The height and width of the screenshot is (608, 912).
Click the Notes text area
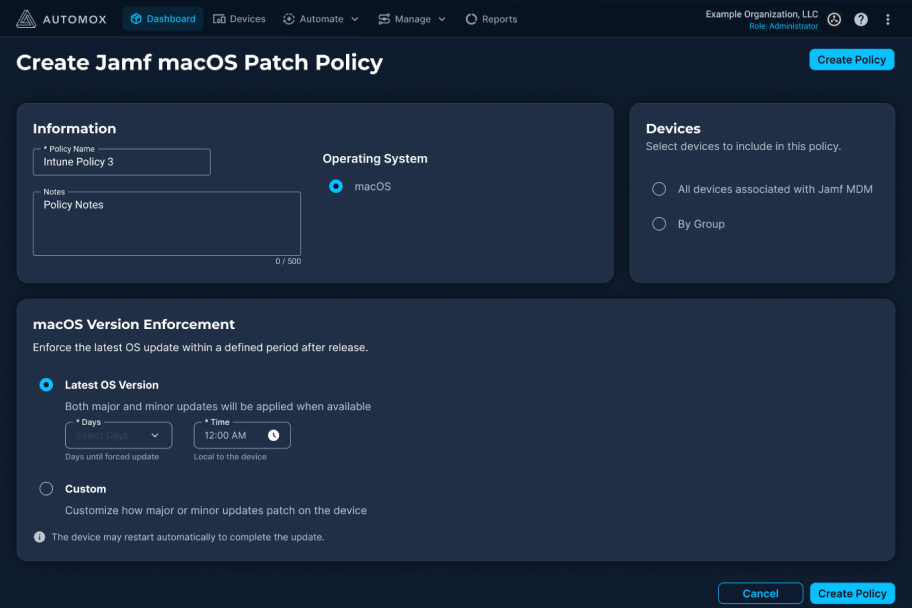(x=167, y=223)
